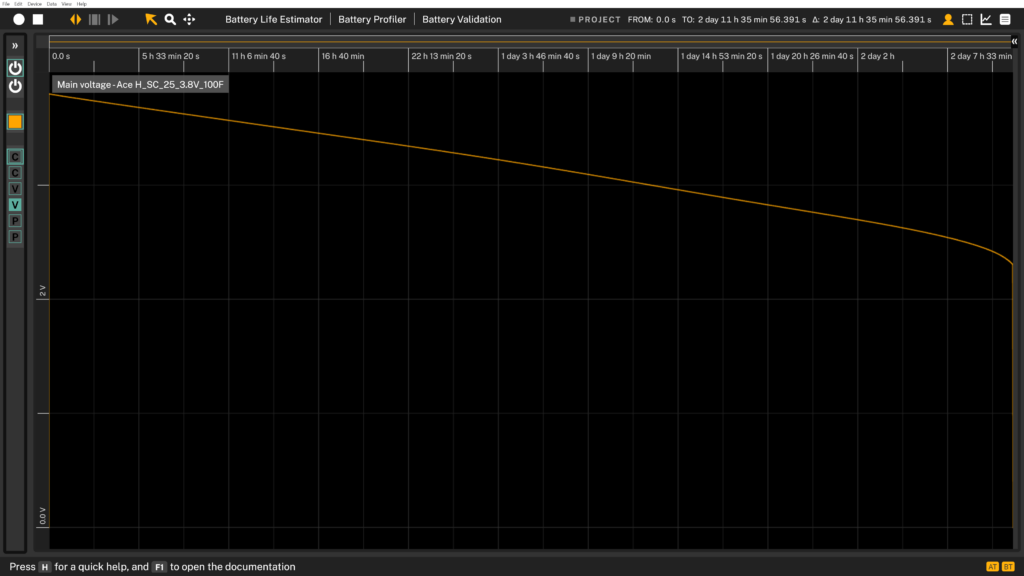
Task: Activate the zoom magnifier tool
Action: click(169, 18)
